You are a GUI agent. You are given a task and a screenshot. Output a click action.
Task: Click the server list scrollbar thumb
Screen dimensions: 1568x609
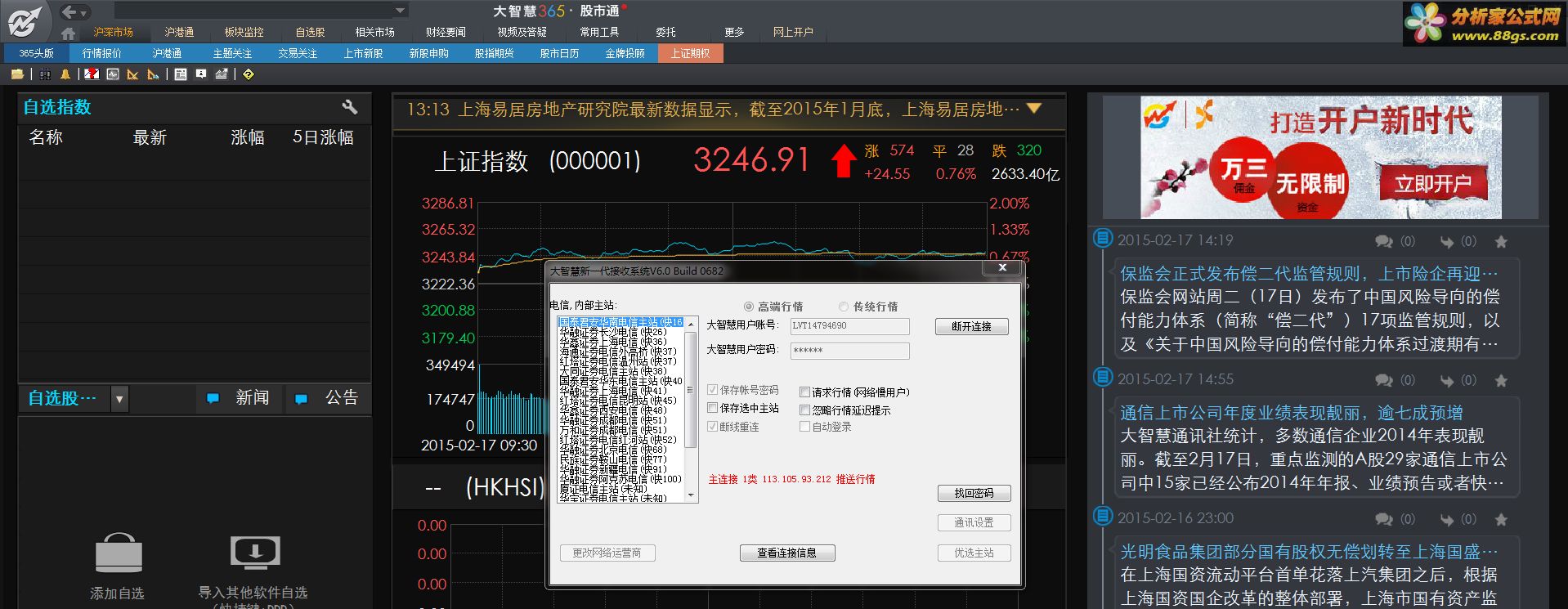(691, 391)
